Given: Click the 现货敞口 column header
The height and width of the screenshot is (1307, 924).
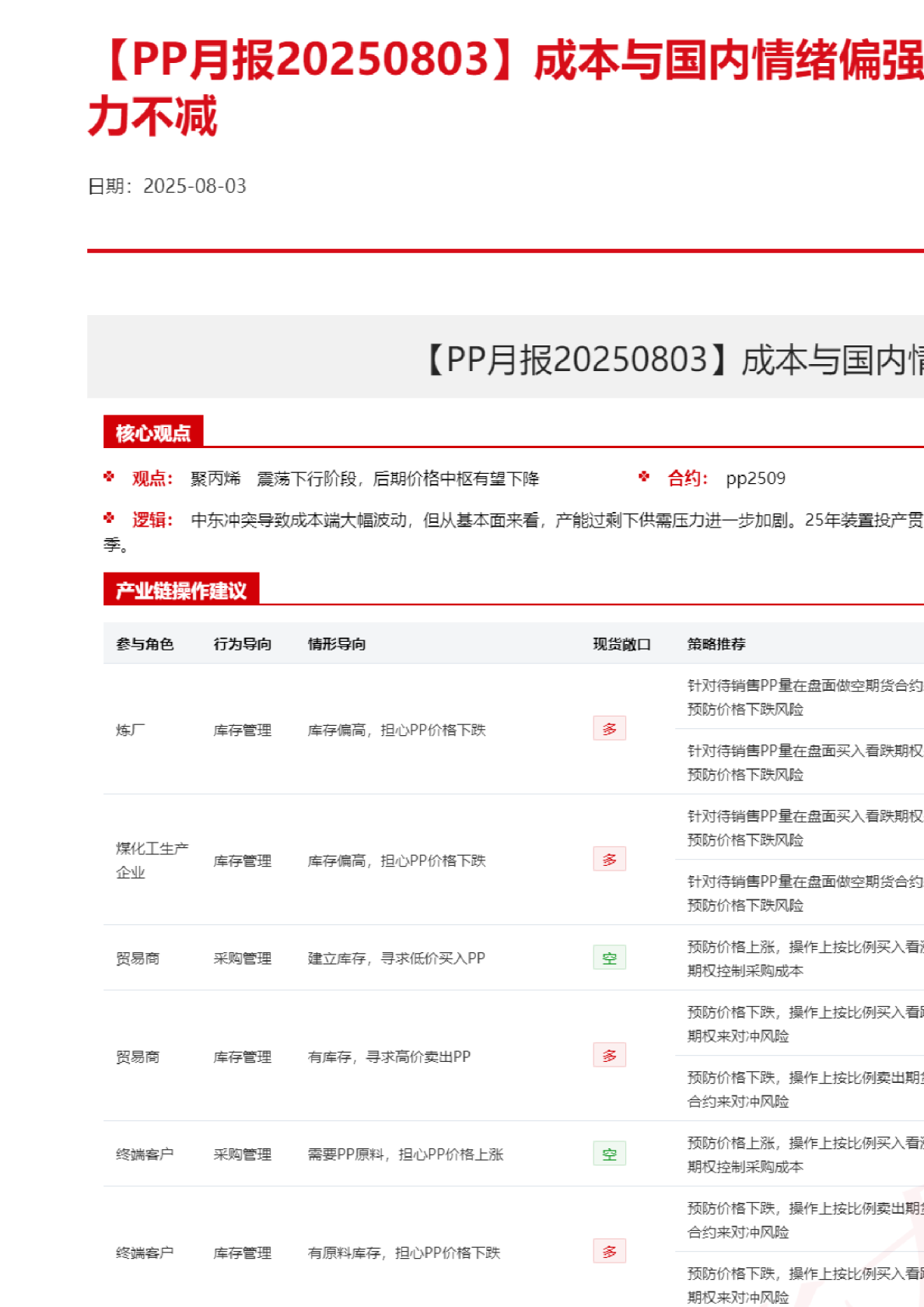Looking at the screenshot, I should 621,644.
